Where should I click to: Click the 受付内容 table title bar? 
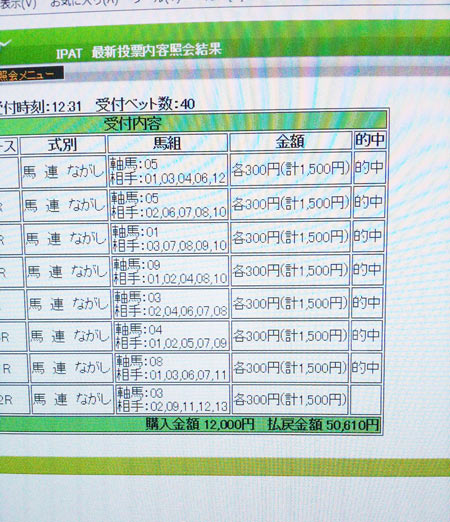tap(193, 122)
